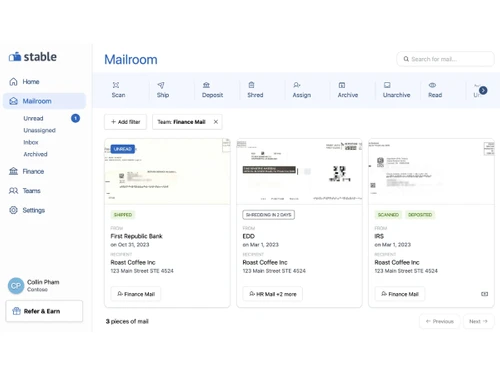Click the SHIPPED status tag

tap(123, 215)
